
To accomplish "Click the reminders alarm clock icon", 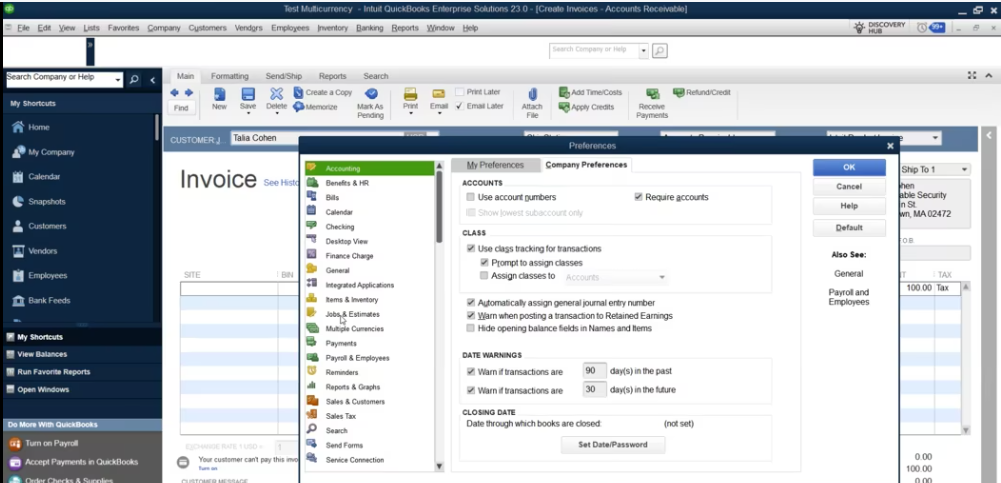I will point(921,27).
